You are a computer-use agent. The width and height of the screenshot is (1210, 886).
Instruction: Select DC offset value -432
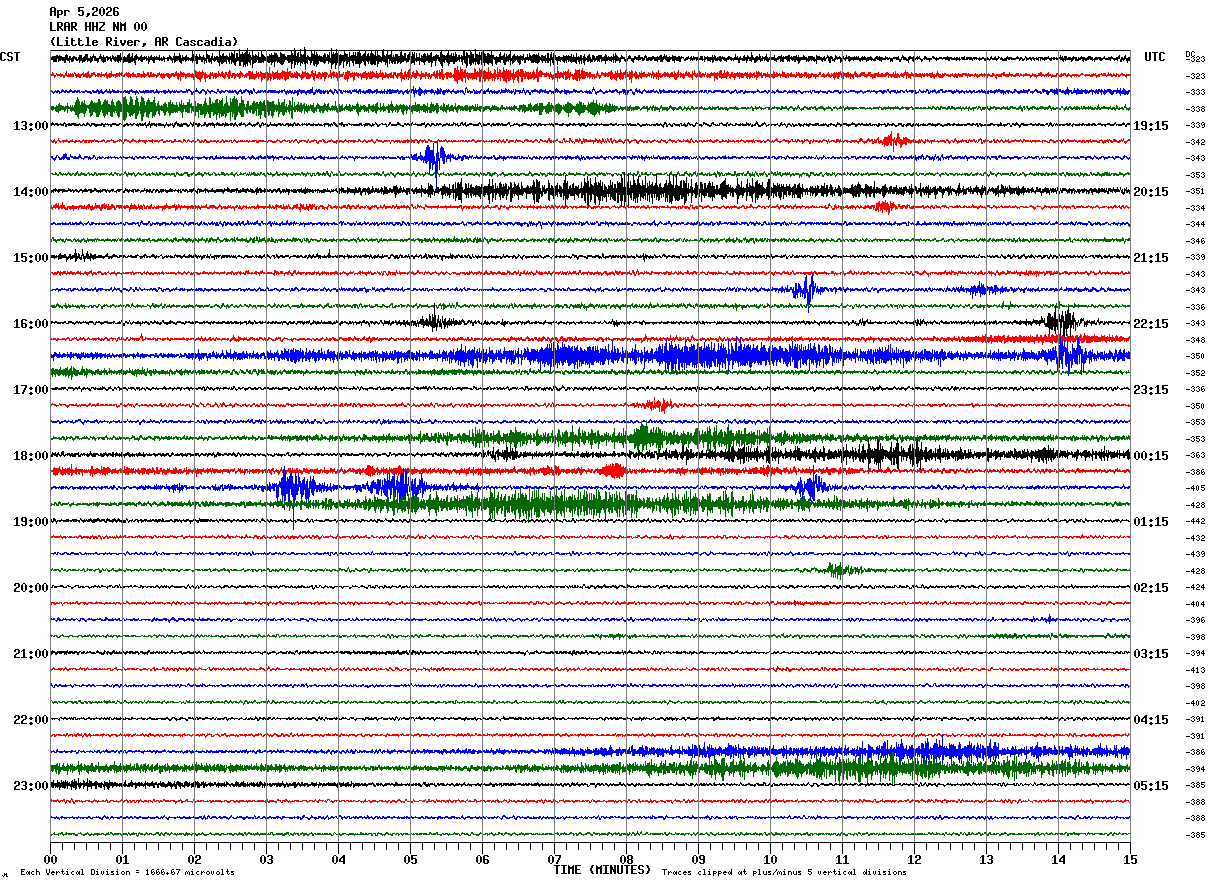(1194, 537)
